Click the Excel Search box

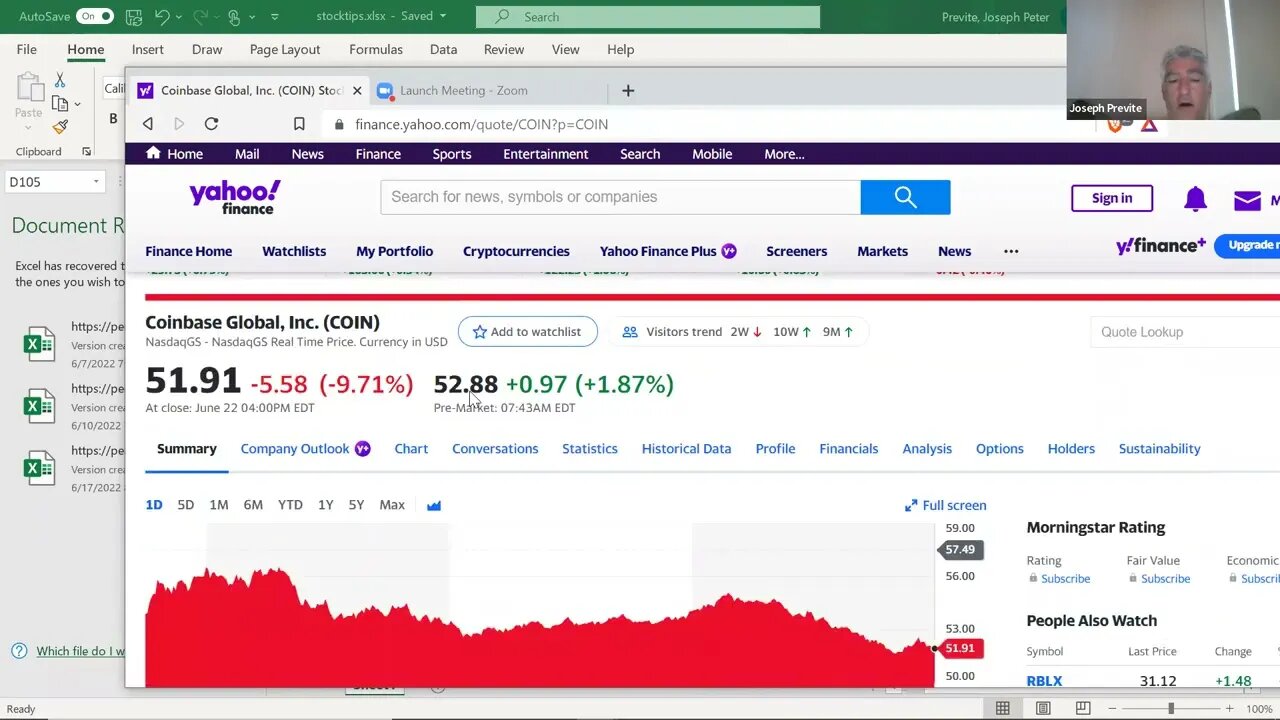[648, 17]
